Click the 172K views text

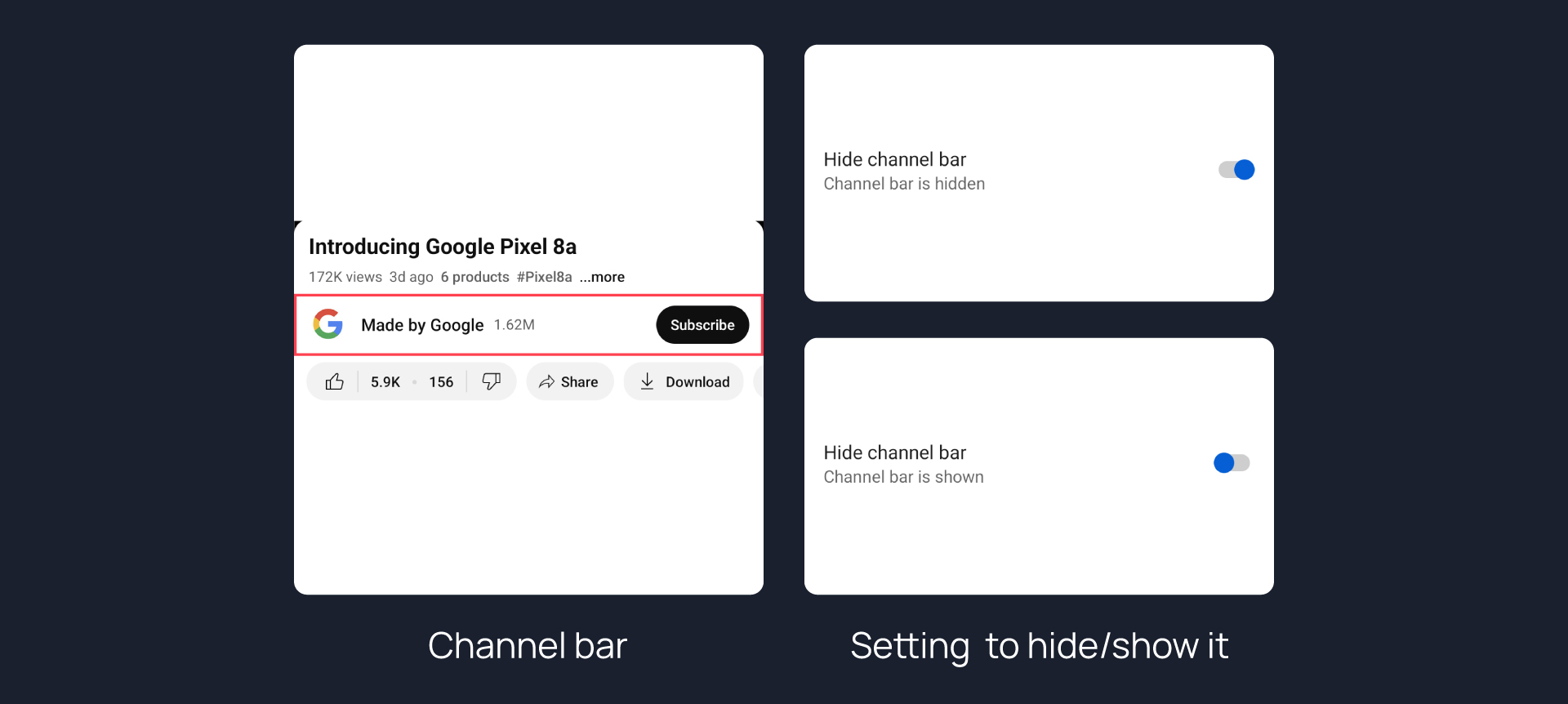pyautogui.click(x=345, y=277)
